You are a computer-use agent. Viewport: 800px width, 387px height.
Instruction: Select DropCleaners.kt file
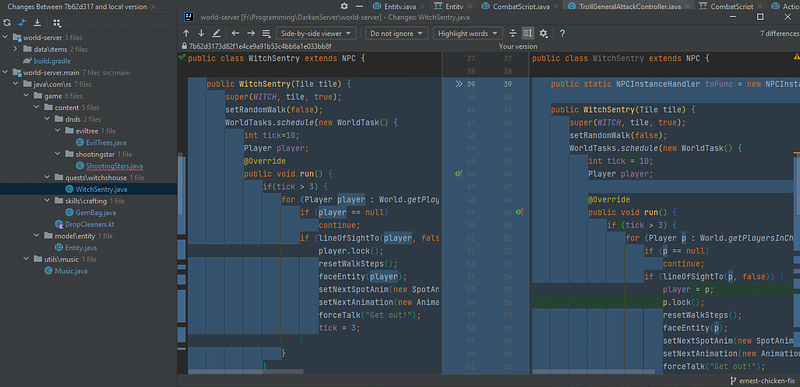[x=89, y=224]
